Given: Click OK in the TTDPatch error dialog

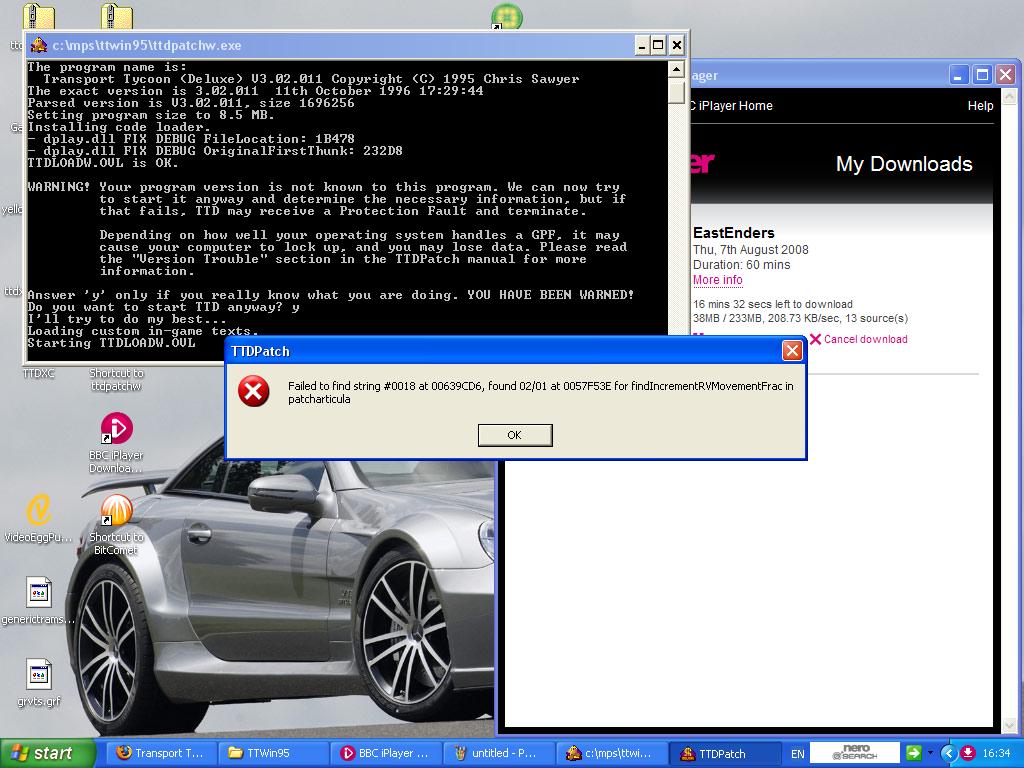Looking at the screenshot, I should click(x=515, y=435).
